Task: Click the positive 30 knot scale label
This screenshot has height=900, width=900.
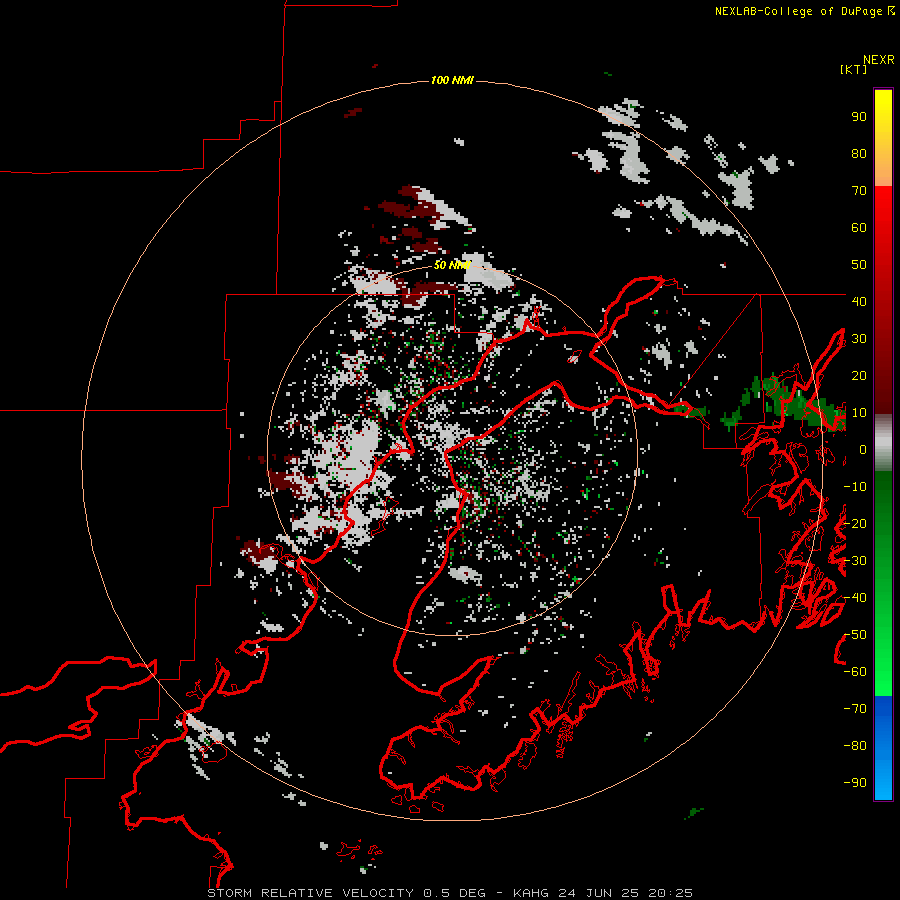Action: (859, 339)
